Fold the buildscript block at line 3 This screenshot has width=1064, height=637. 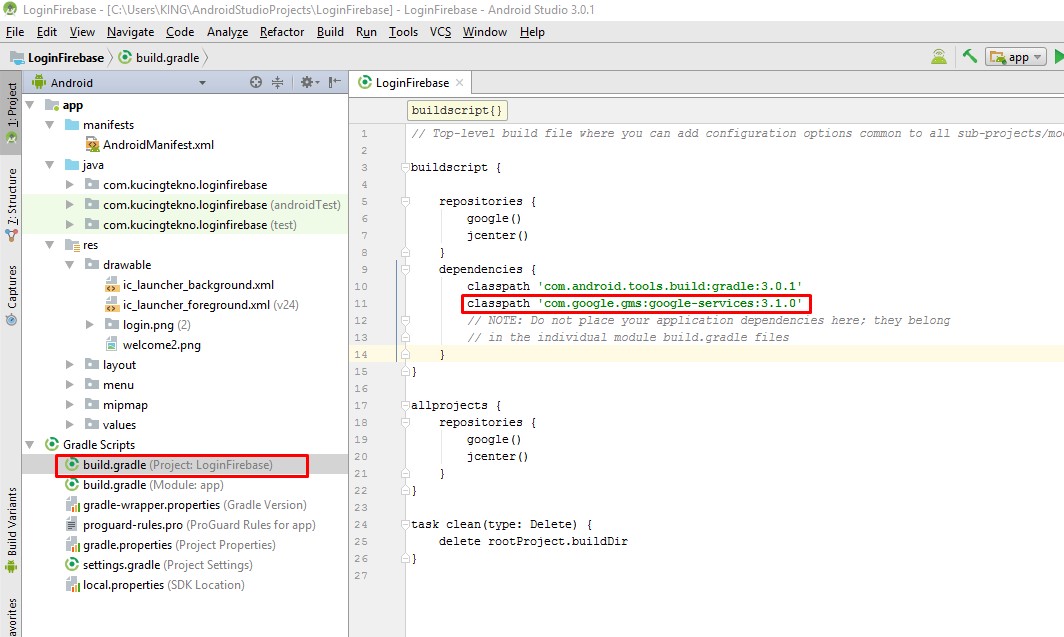405,167
